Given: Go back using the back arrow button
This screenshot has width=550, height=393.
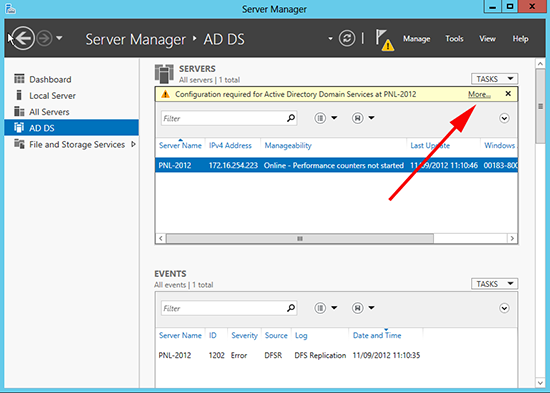Looking at the screenshot, I should (x=23, y=38).
